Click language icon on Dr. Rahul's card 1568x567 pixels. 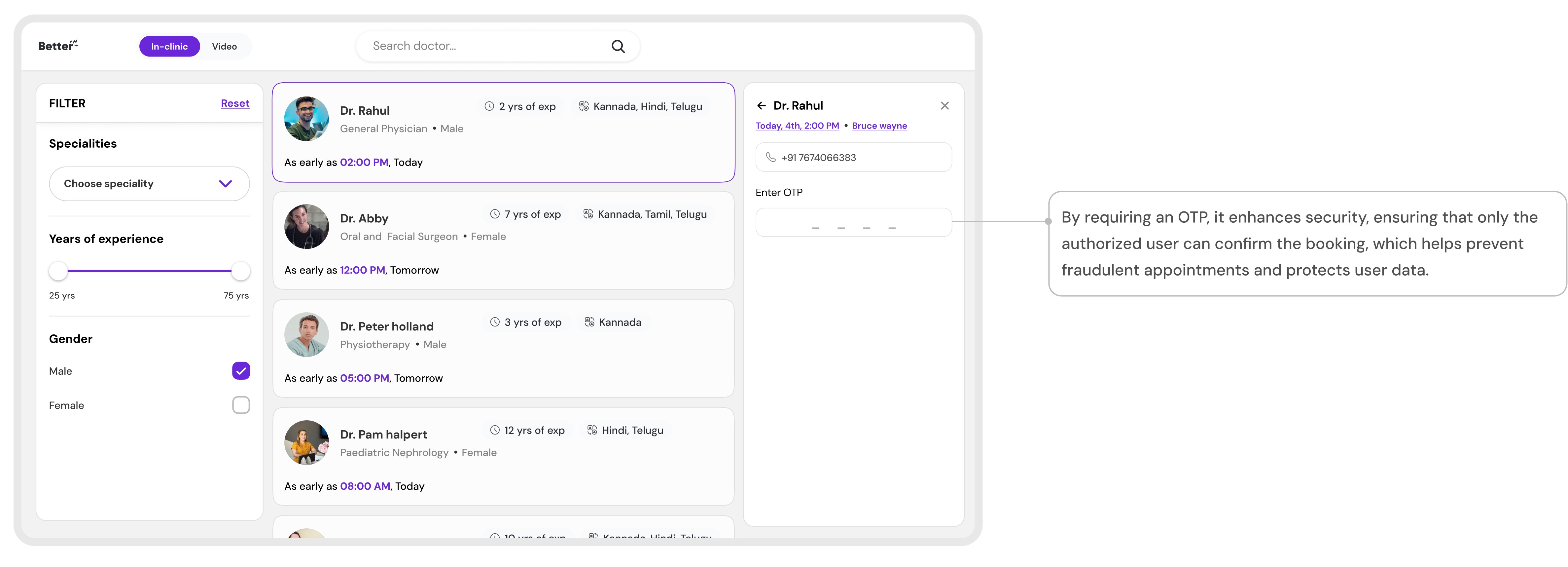click(584, 106)
